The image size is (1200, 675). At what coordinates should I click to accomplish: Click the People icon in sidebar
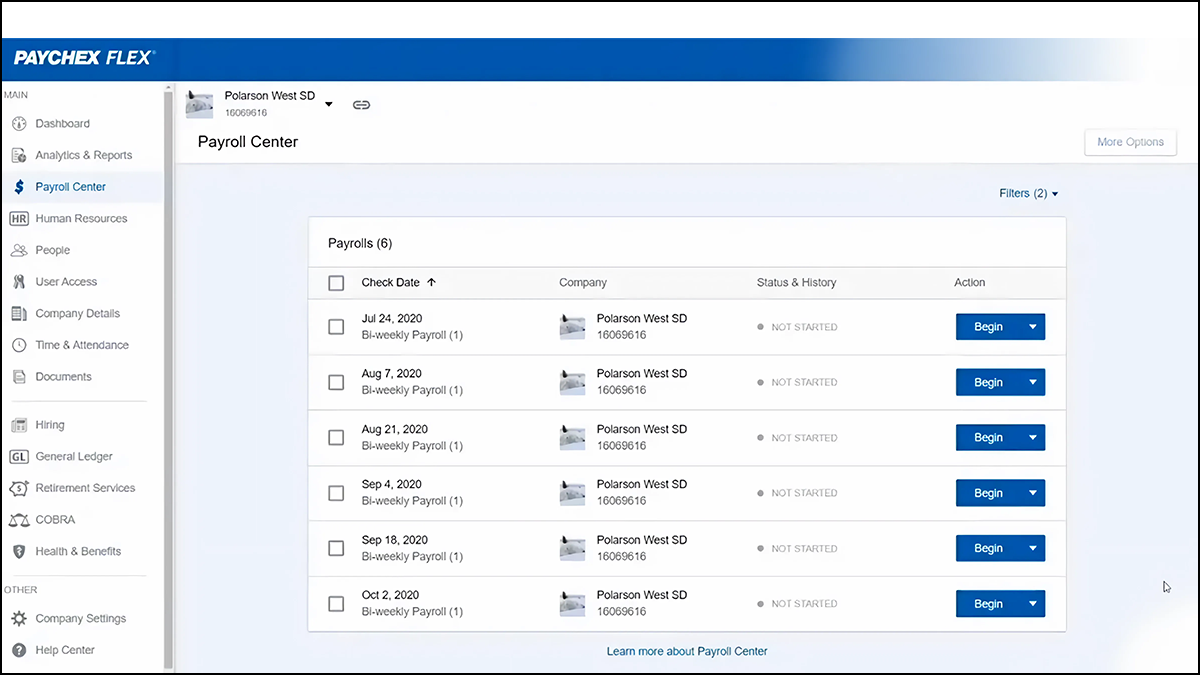(18, 250)
